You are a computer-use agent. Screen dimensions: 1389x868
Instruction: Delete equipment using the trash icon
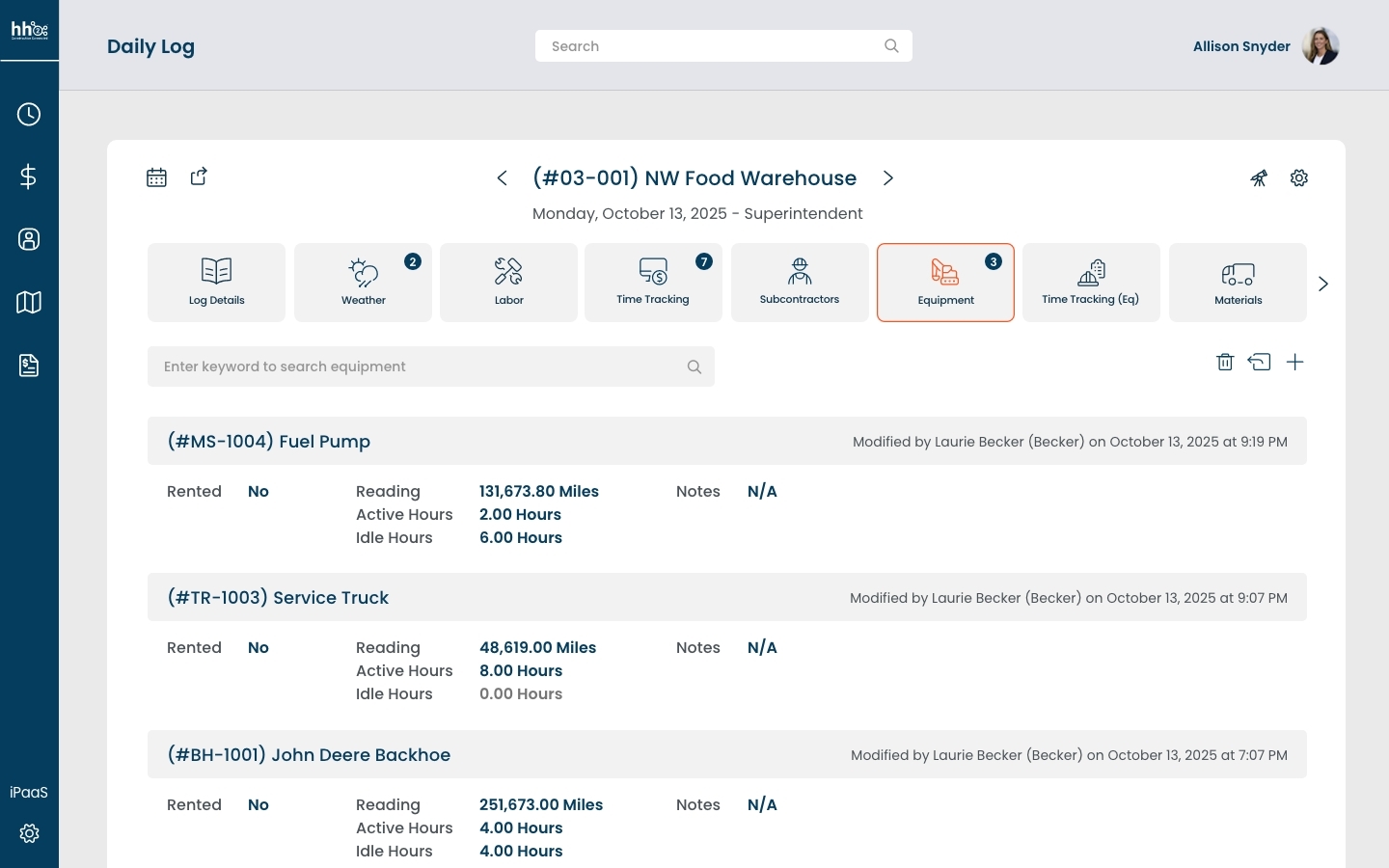tap(1225, 363)
